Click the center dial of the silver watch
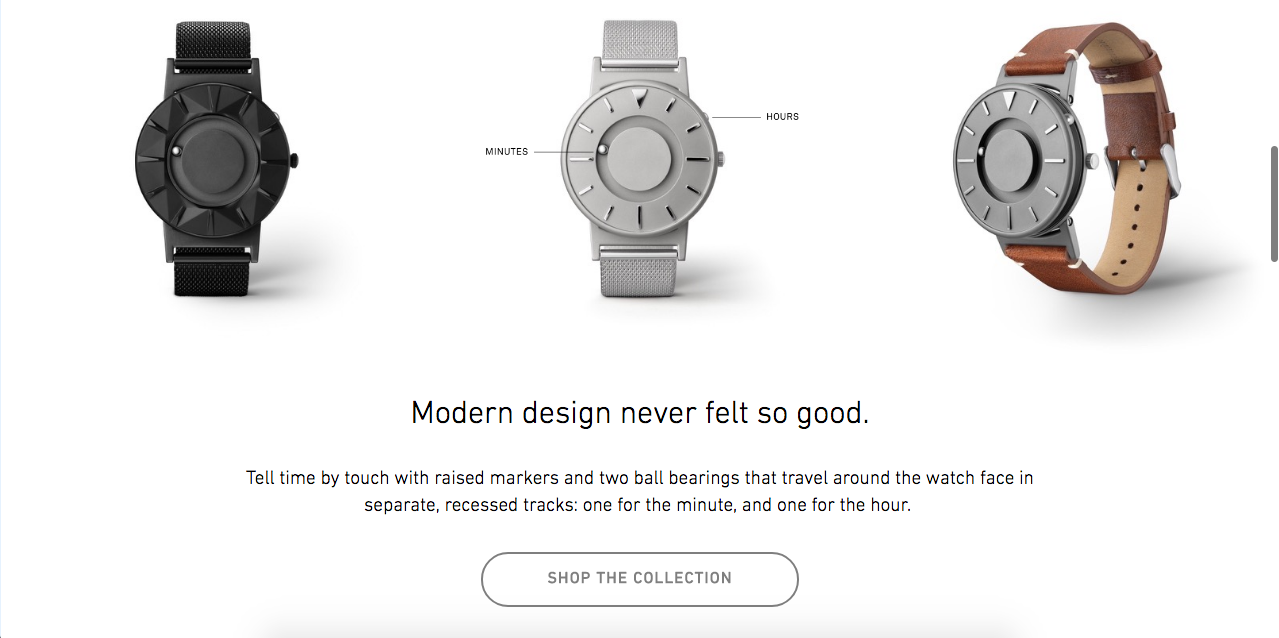The width and height of the screenshot is (1279, 638). (x=641, y=158)
